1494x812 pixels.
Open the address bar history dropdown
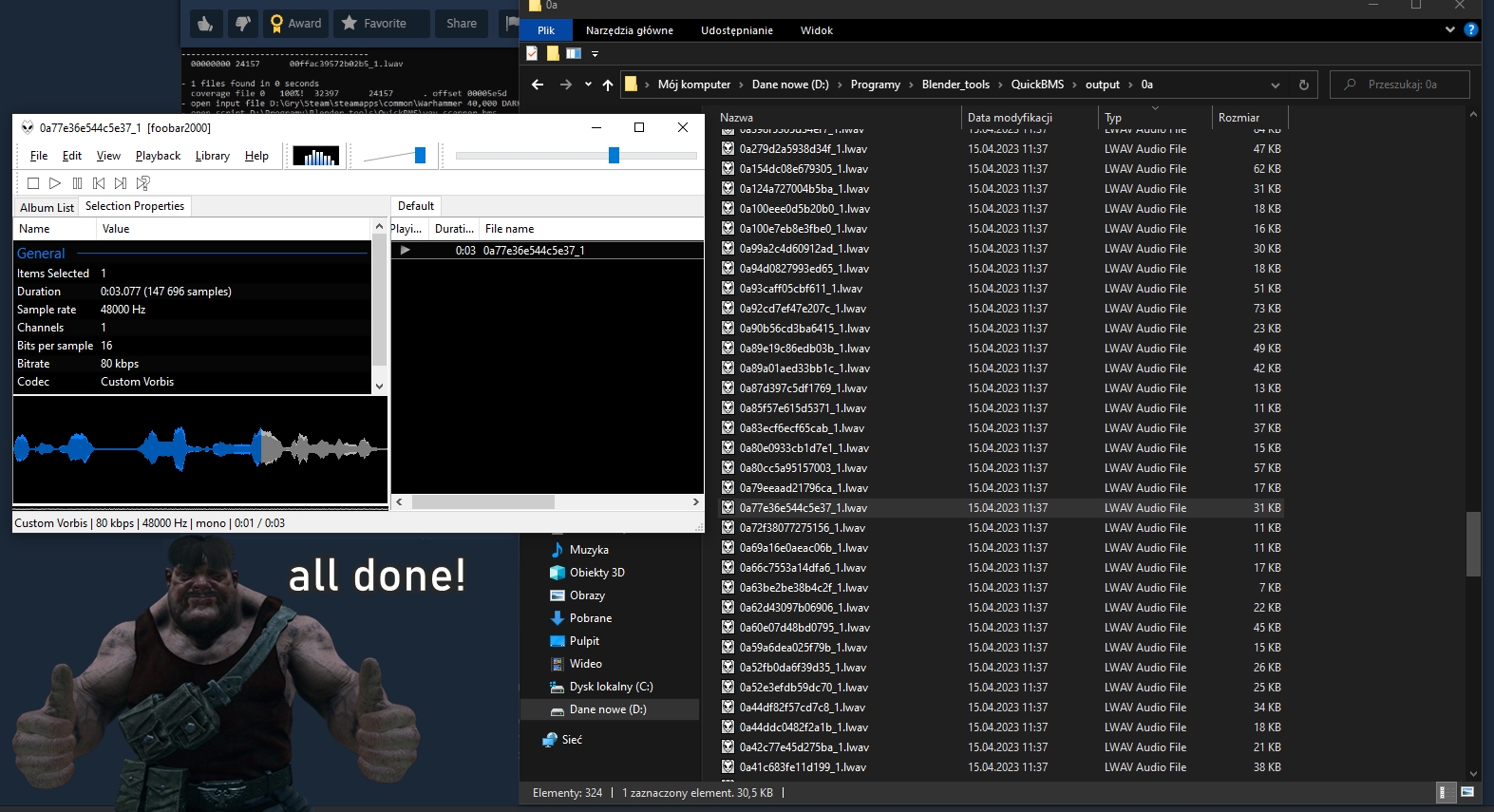pyautogui.click(x=1274, y=85)
